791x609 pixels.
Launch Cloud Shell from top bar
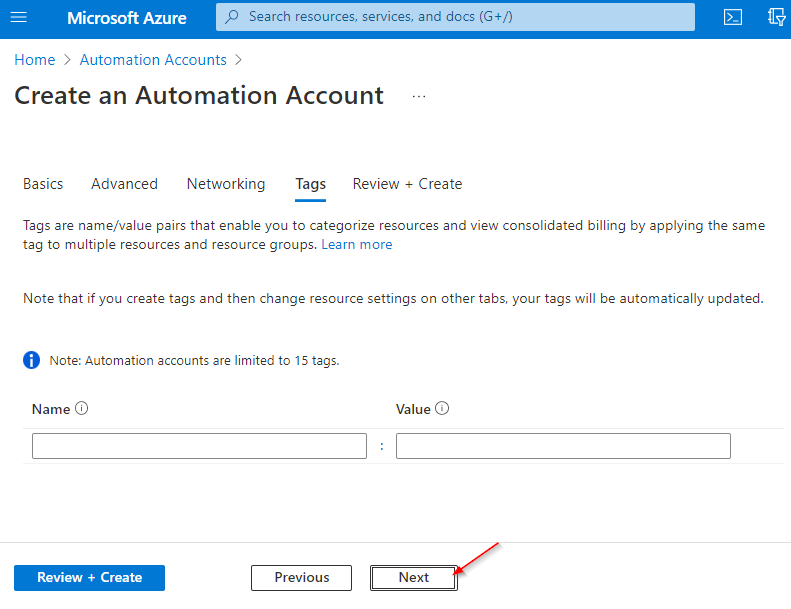[732, 17]
